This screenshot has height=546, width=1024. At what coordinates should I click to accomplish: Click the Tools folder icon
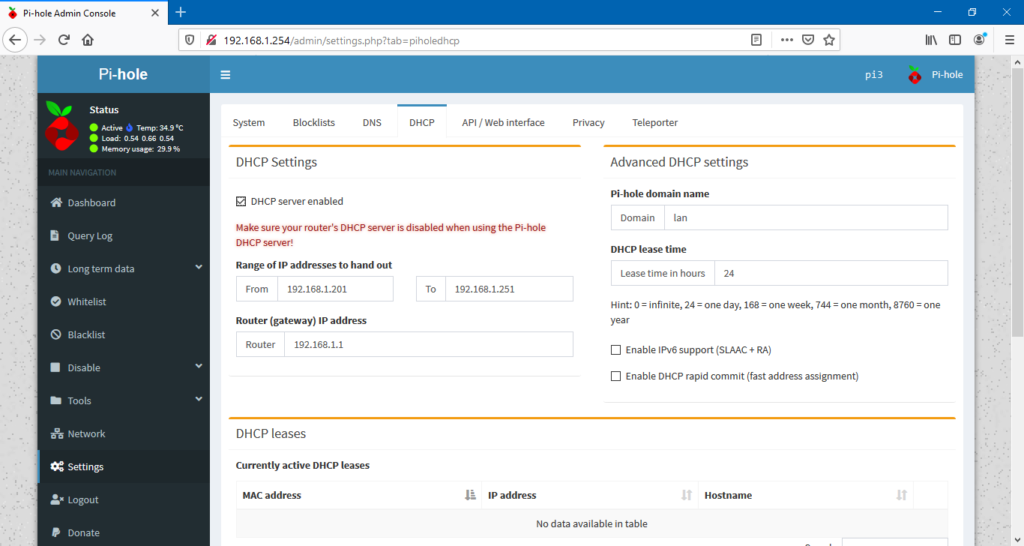click(x=56, y=400)
